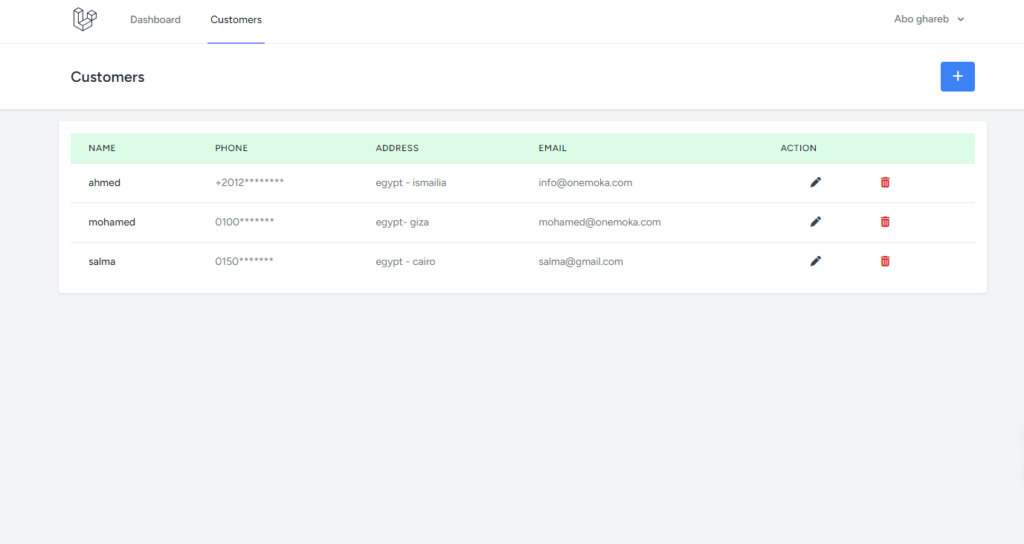Viewport: 1024px width, 544px height.
Task: Click the NAME column header
Action: coord(102,148)
